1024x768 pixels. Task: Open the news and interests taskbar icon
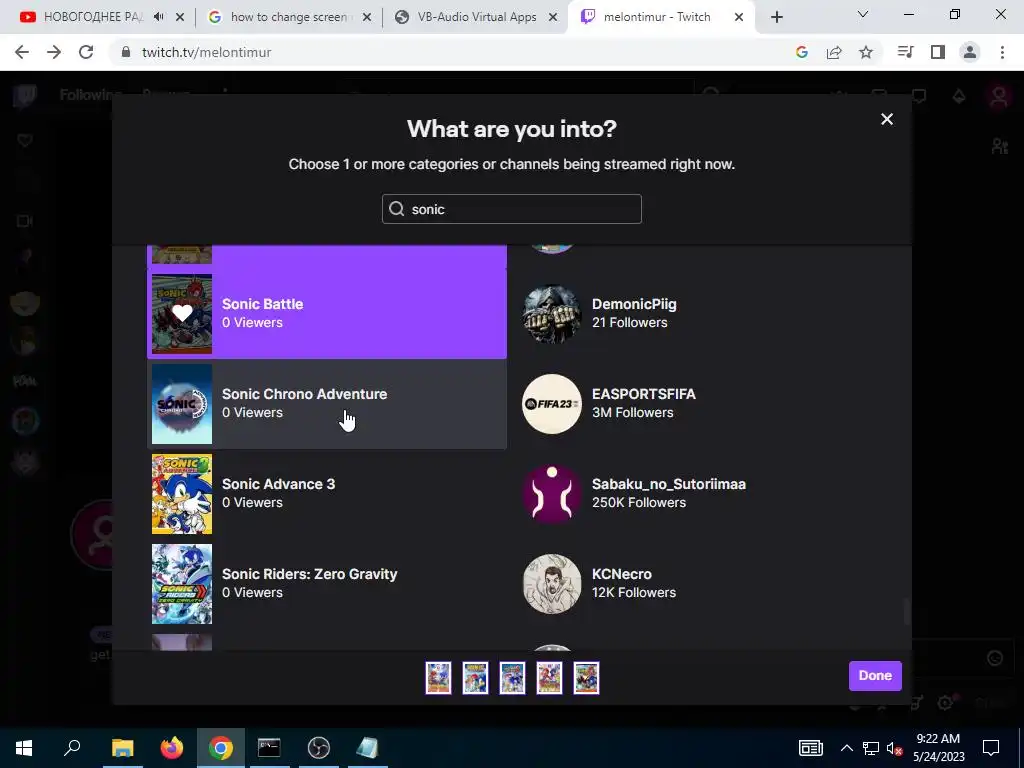810,748
